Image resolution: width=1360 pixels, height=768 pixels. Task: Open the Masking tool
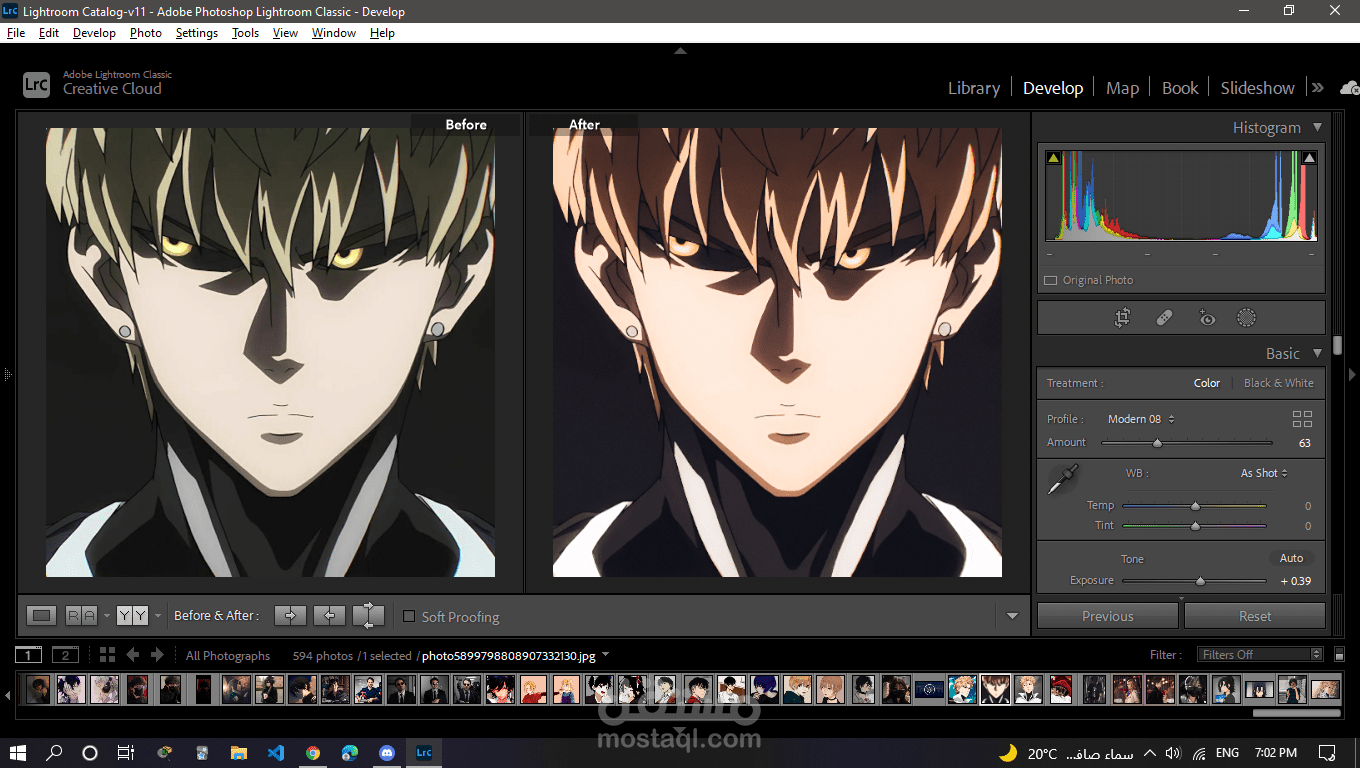(x=1246, y=318)
